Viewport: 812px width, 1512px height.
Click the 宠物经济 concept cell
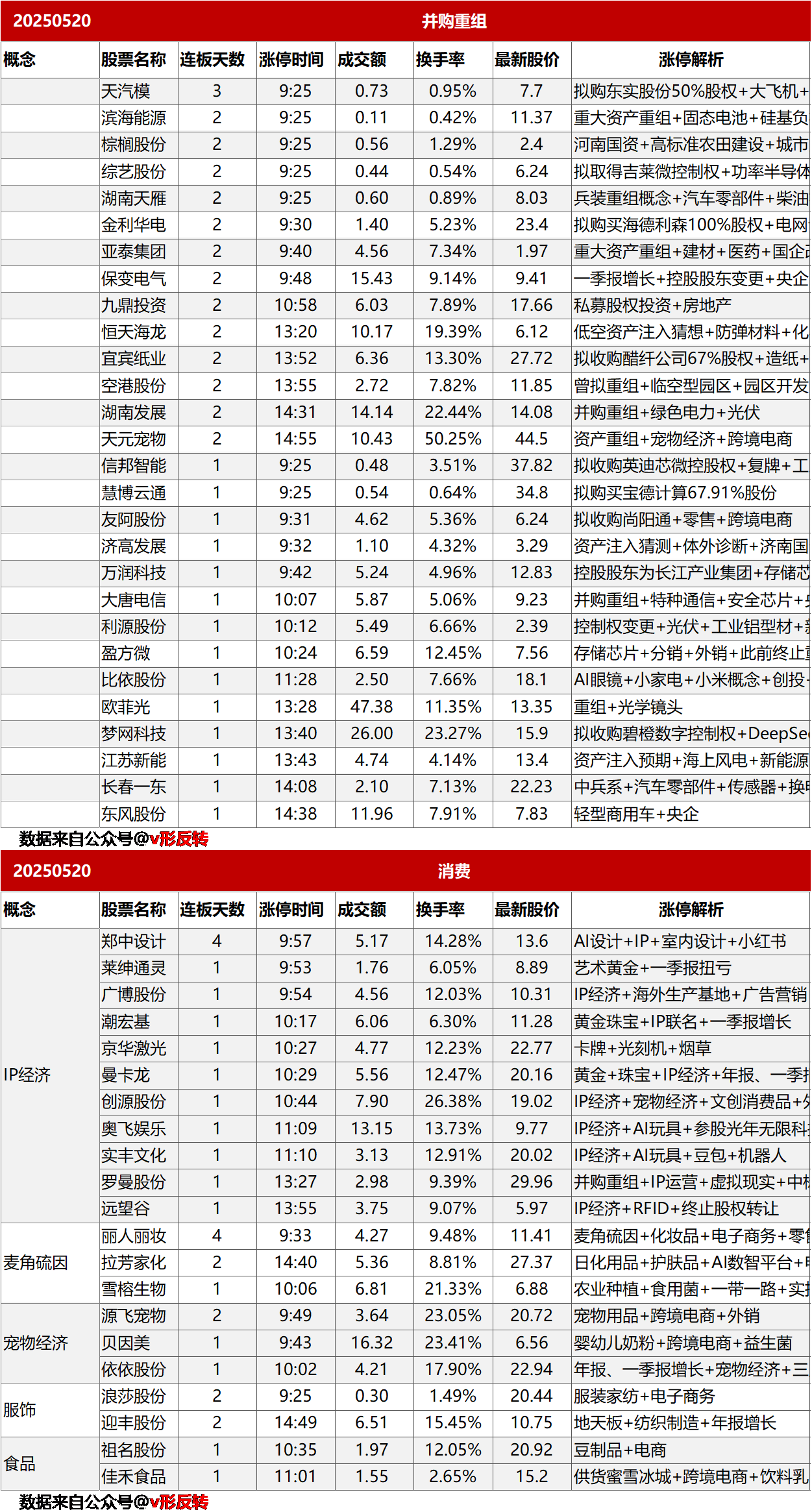click(x=50, y=1343)
